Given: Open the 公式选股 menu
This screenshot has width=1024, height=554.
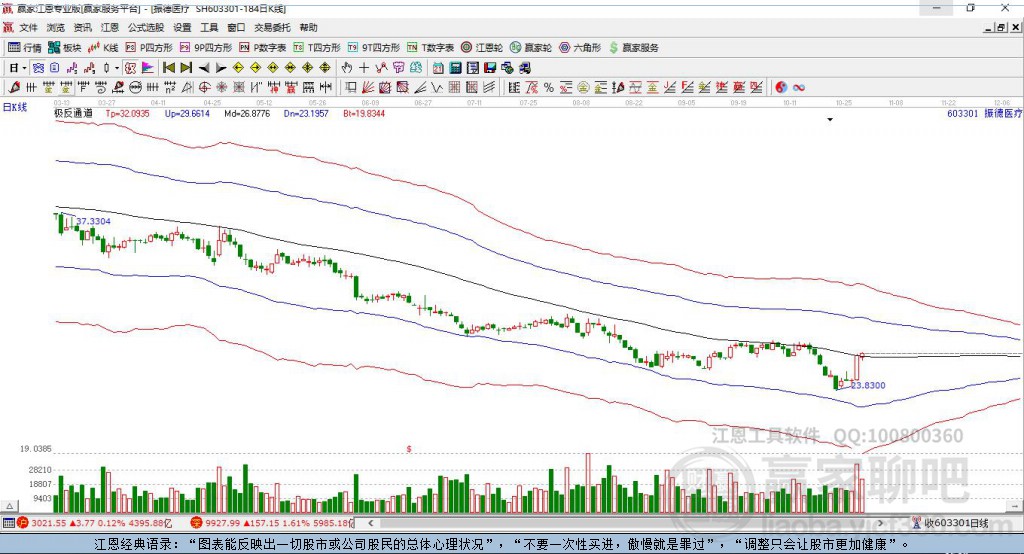Looking at the screenshot, I should coord(146,27).
